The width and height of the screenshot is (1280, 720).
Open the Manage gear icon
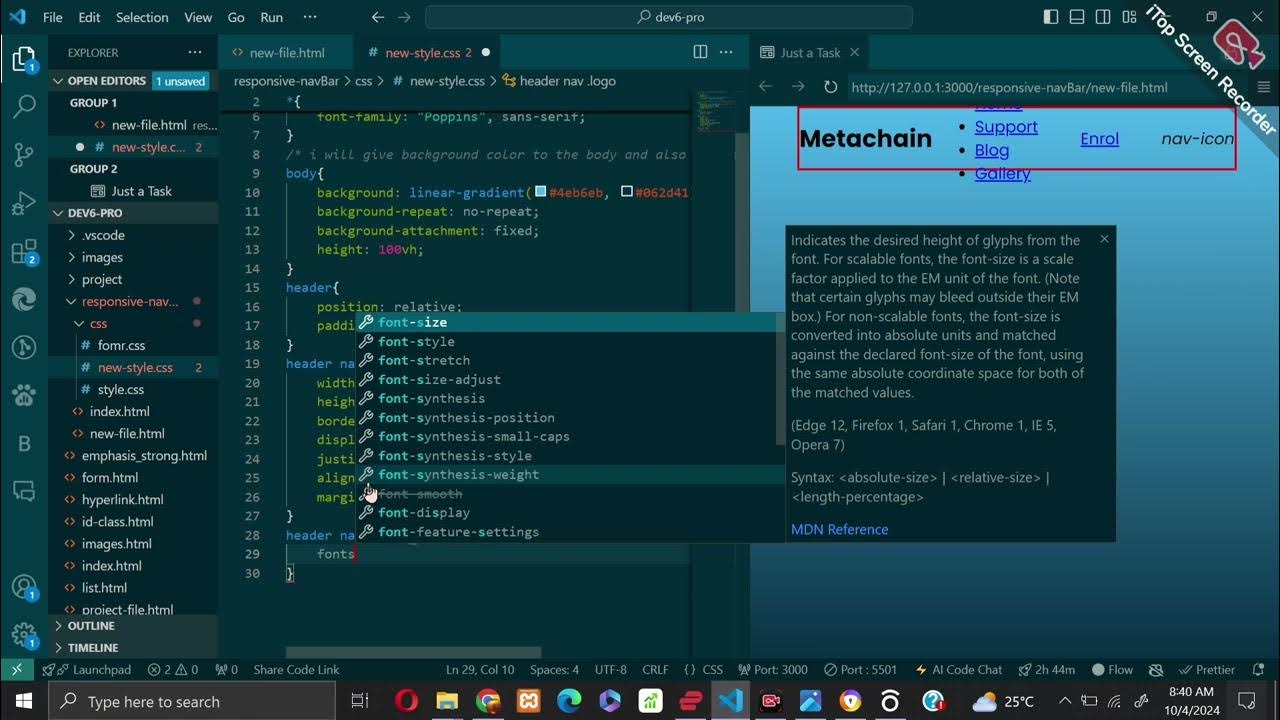click(23, 635)
